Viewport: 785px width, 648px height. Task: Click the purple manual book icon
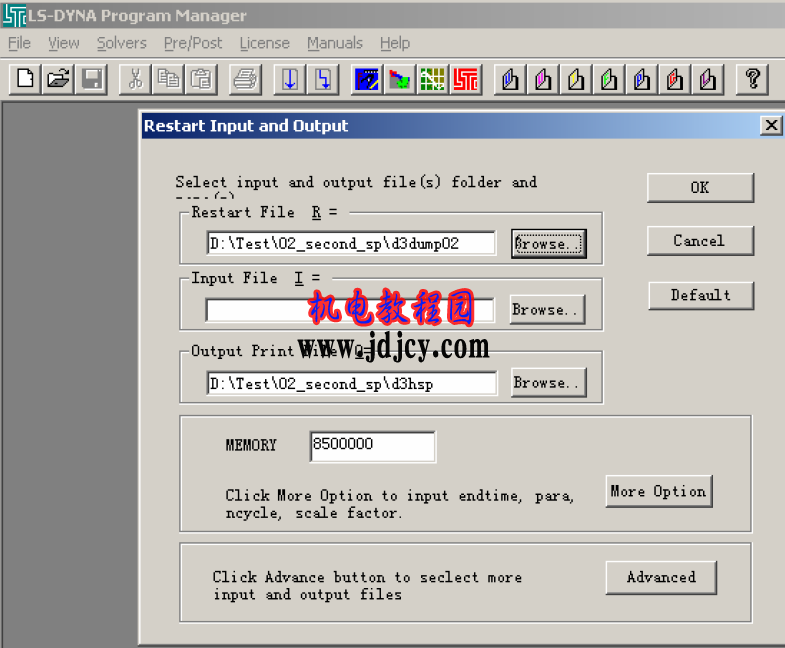pos(708,79)
